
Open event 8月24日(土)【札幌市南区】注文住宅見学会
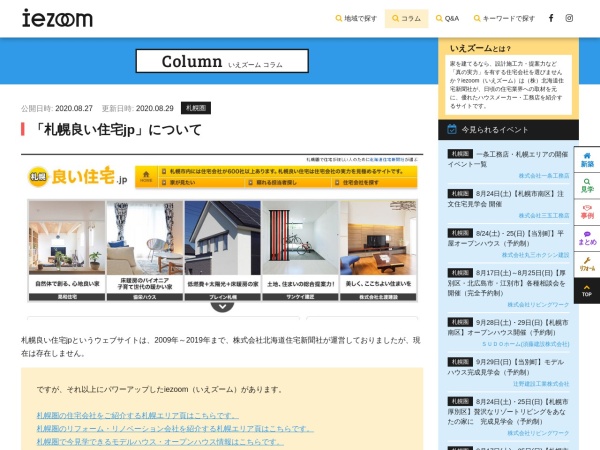click(508, 199)
